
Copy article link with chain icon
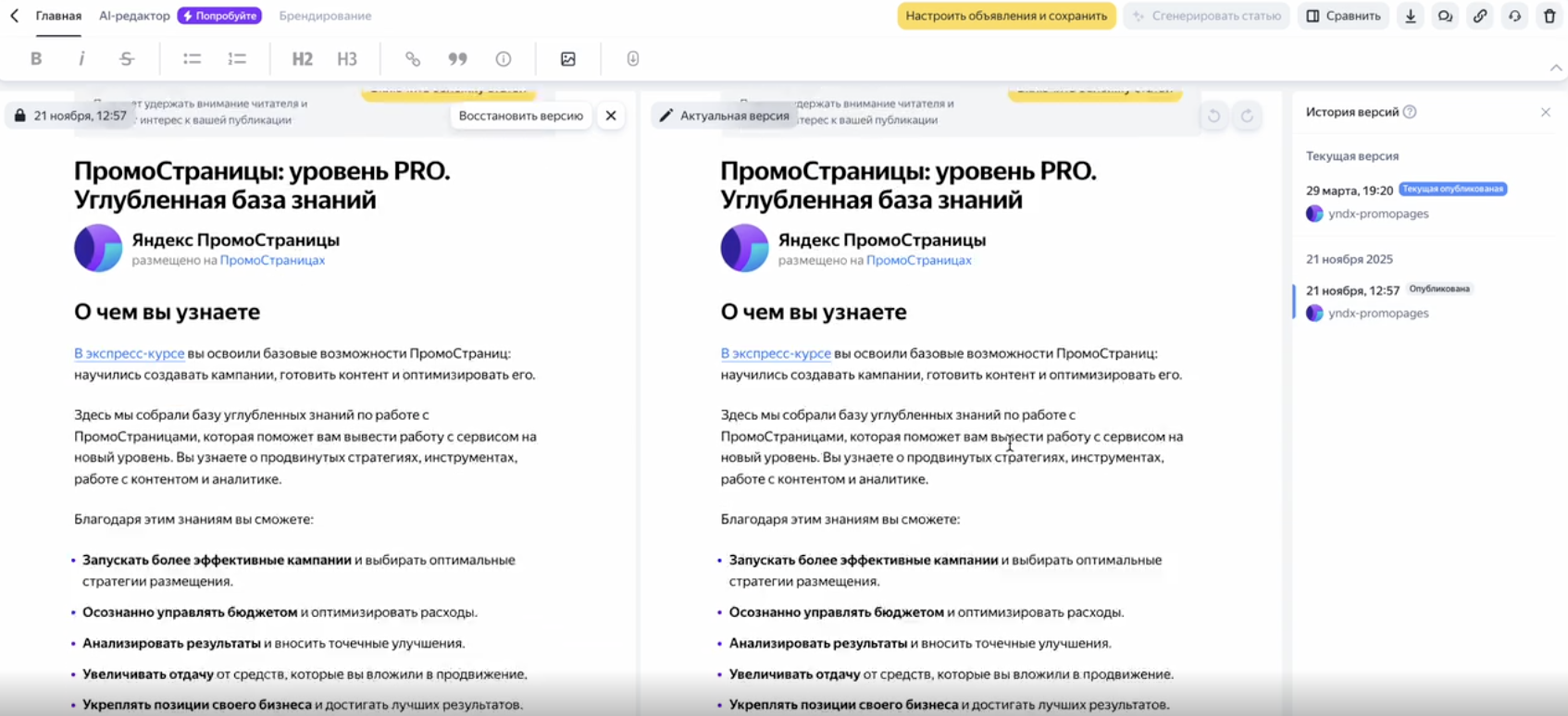[x=1480, y=16]
